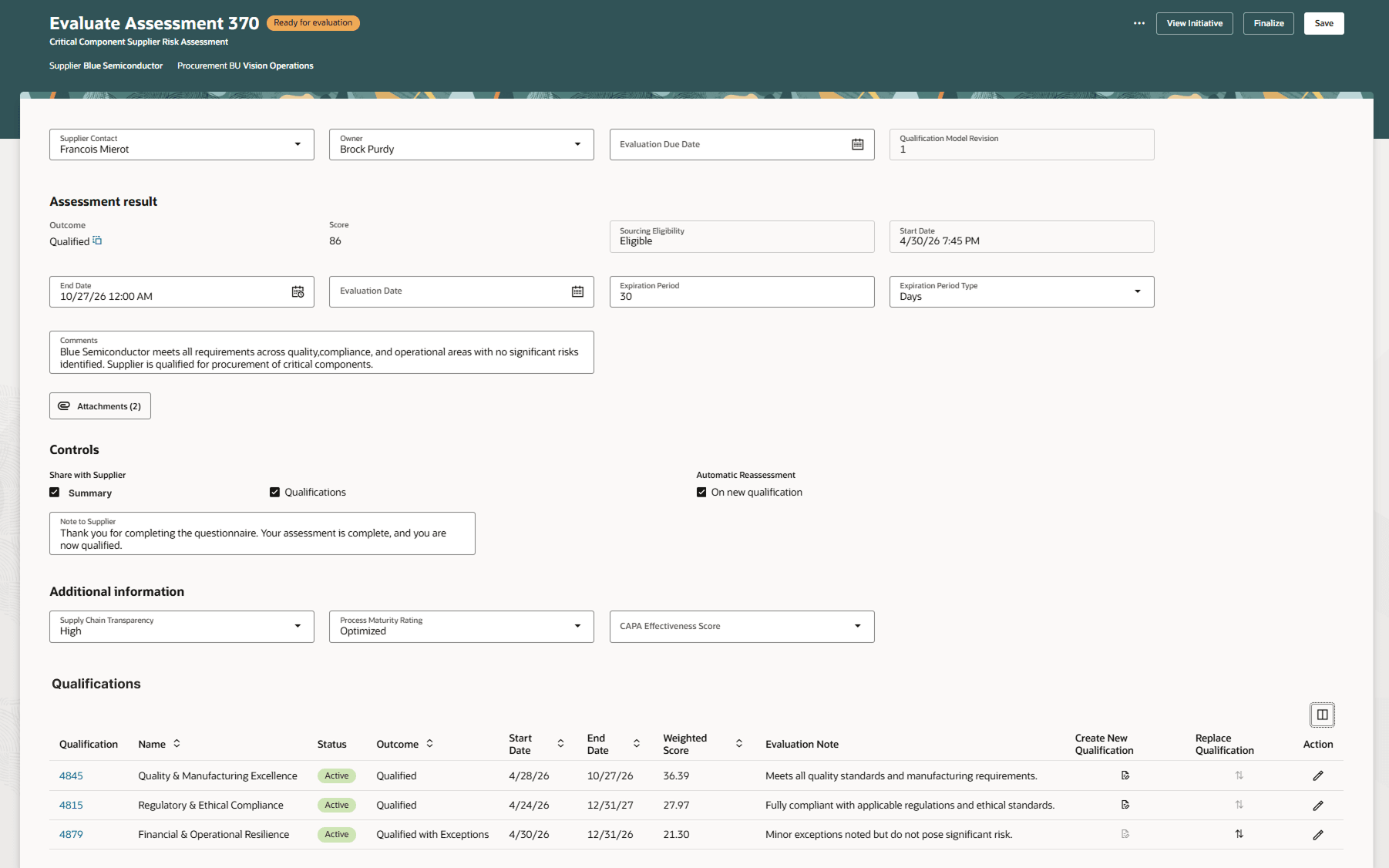Open qualification 4879 link
The height and width of the screenshot is (868, 1389).
tap(71, 834)
